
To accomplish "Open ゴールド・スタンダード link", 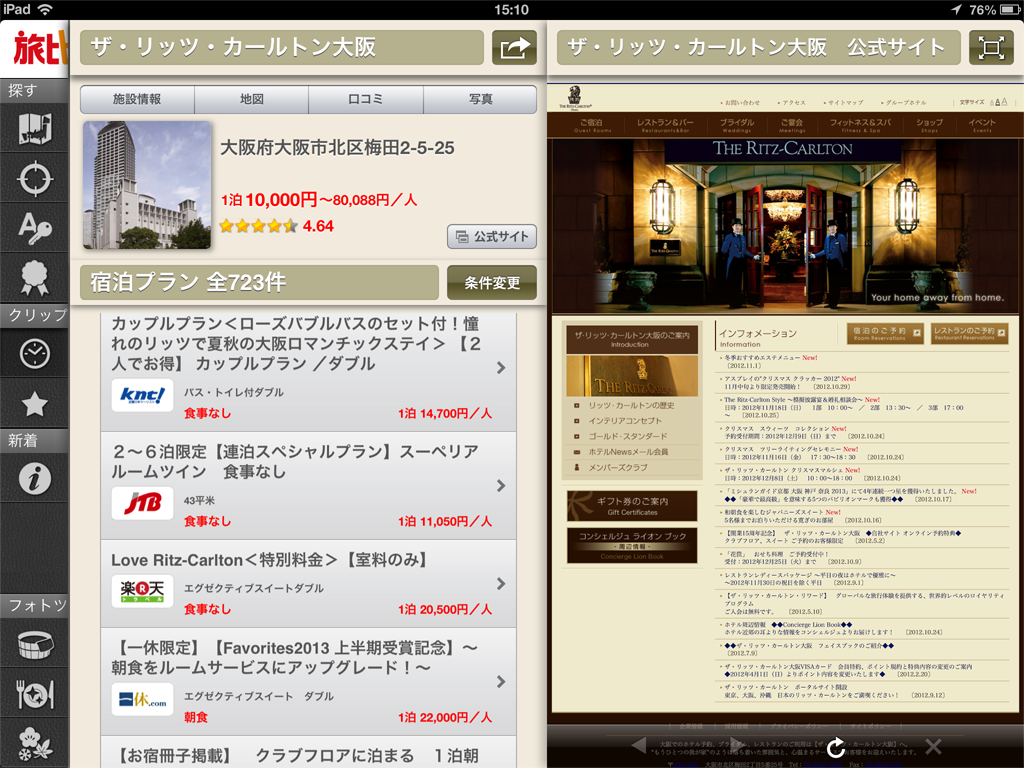I will coord(628,436).
